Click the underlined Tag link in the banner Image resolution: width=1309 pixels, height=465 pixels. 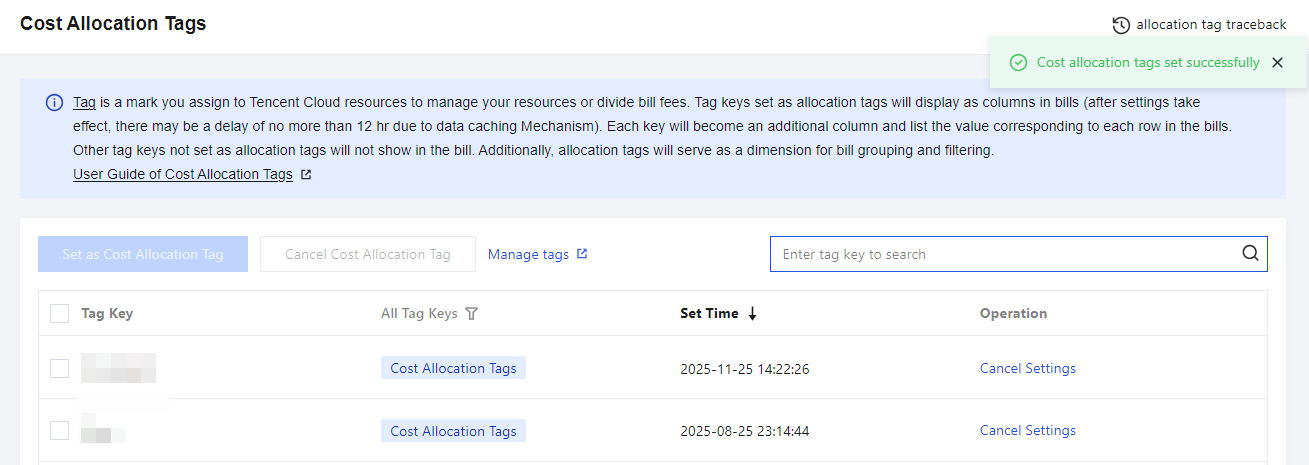point(84,103)
